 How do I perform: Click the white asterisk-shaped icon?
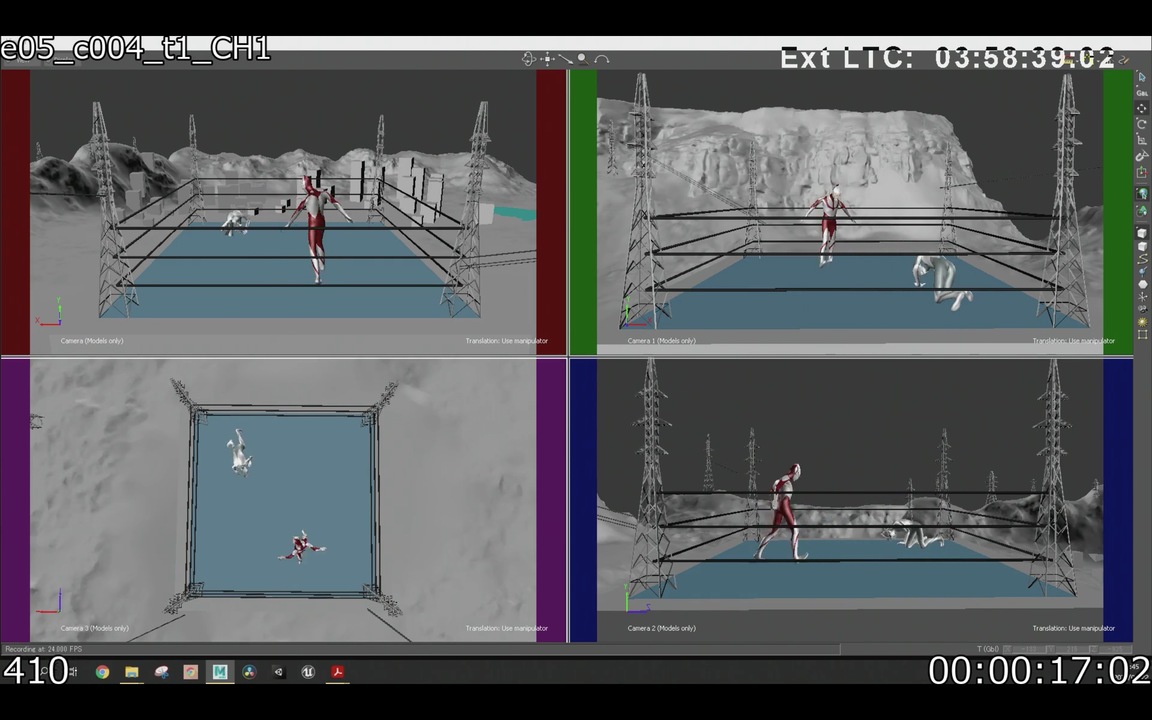tap(1142, 297)
